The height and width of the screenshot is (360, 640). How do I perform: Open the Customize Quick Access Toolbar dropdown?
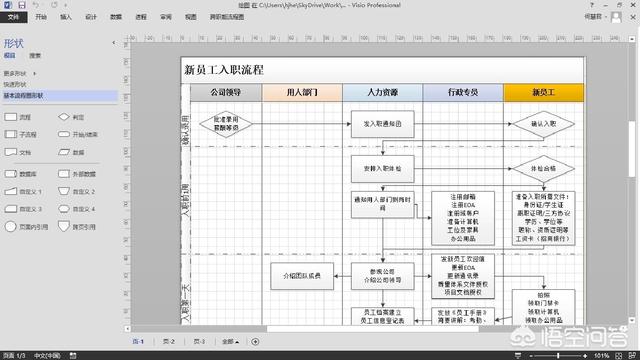[x=65, y=6]
